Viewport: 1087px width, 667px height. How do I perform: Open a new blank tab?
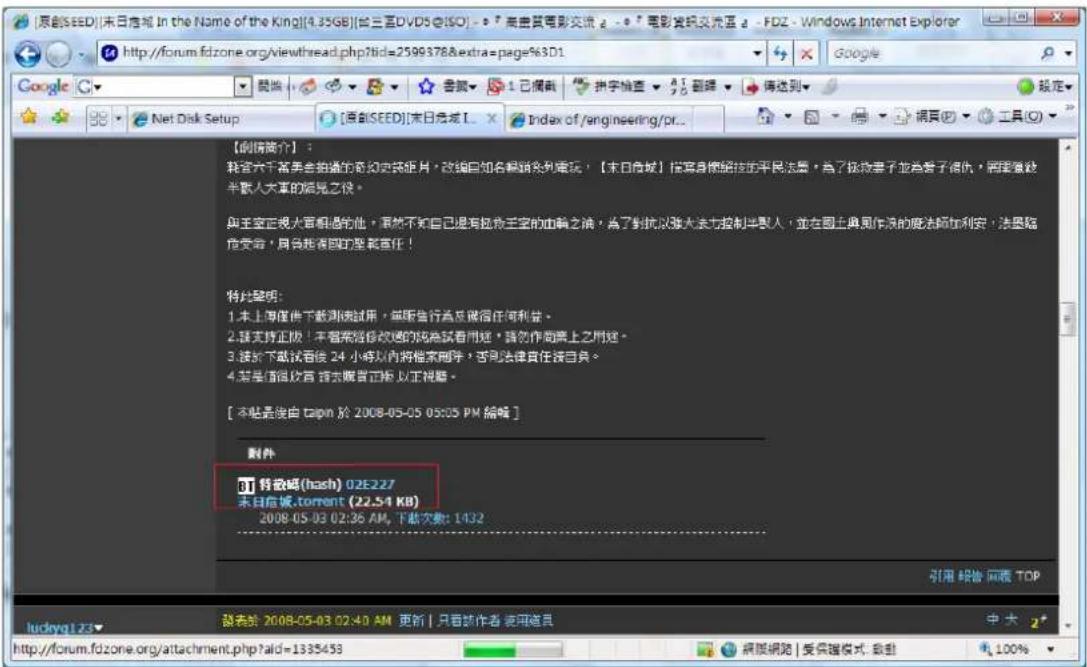click(708, 120)
